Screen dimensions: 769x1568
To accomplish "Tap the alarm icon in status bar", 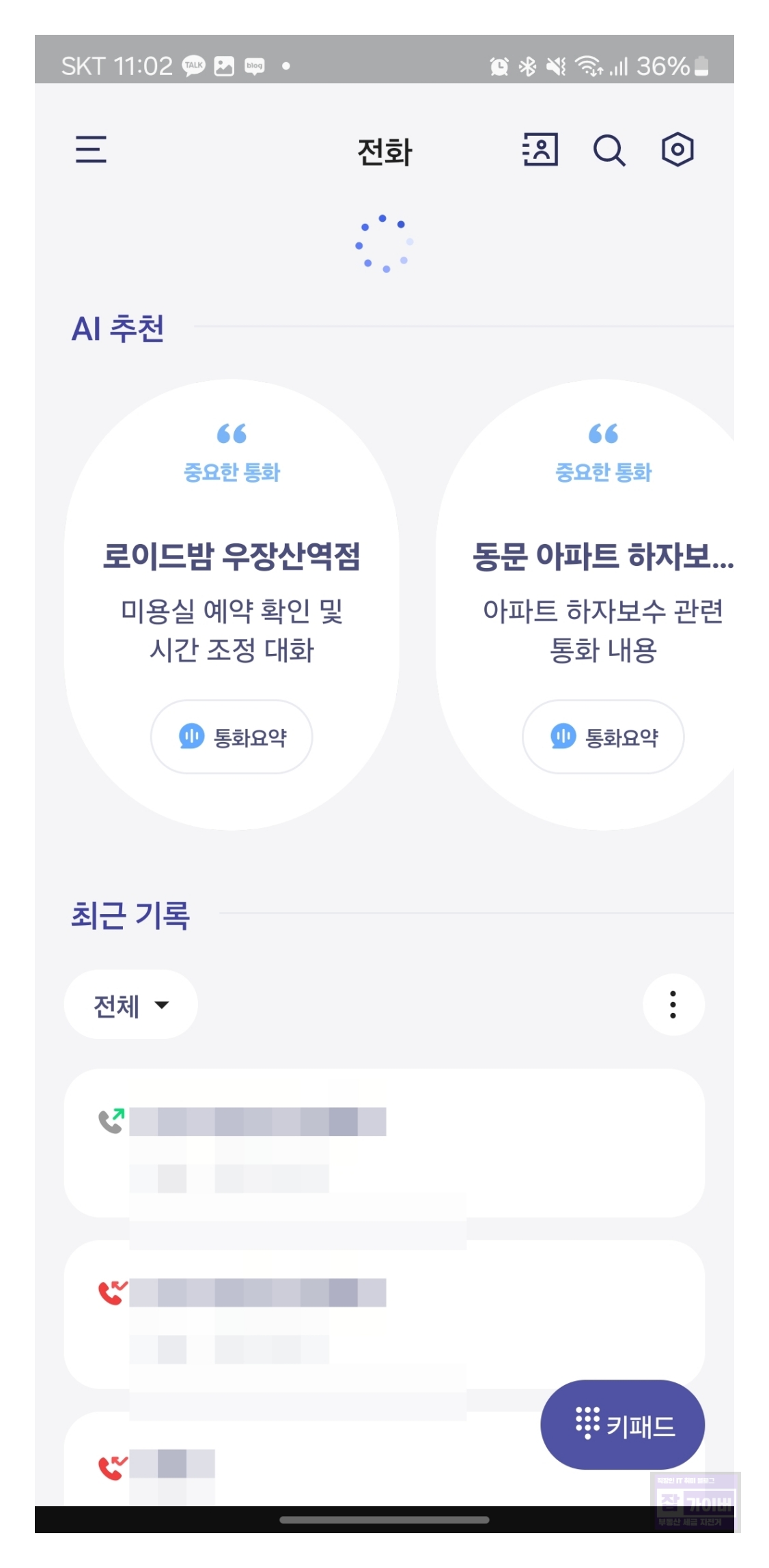I will click(499, 66).
